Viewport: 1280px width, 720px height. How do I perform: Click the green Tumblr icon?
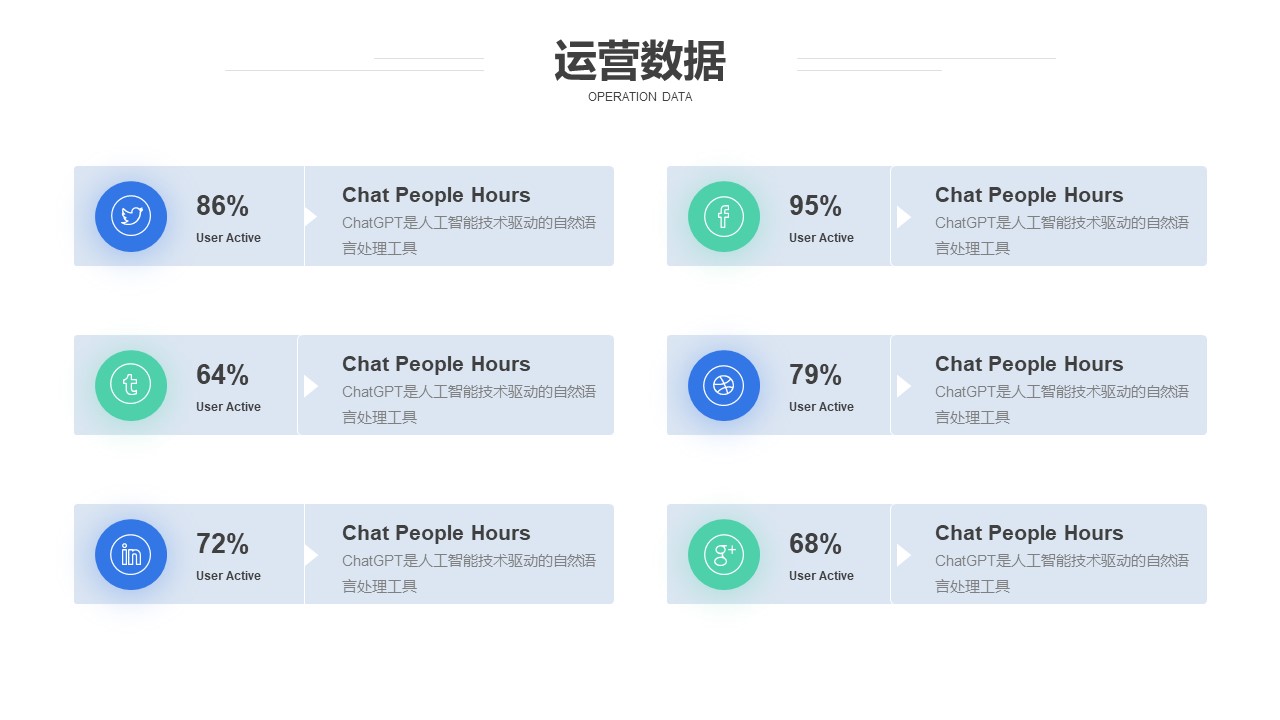point(131,385)
